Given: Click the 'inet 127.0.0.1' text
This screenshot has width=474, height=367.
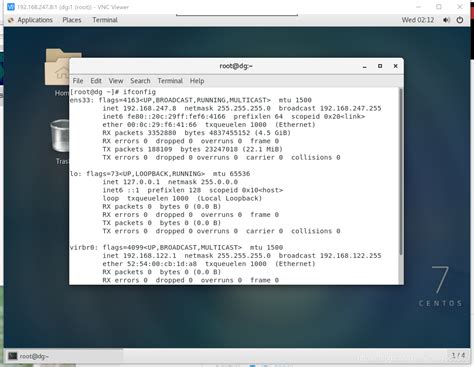Looking at the screenshot, I should tap(131, 182).
